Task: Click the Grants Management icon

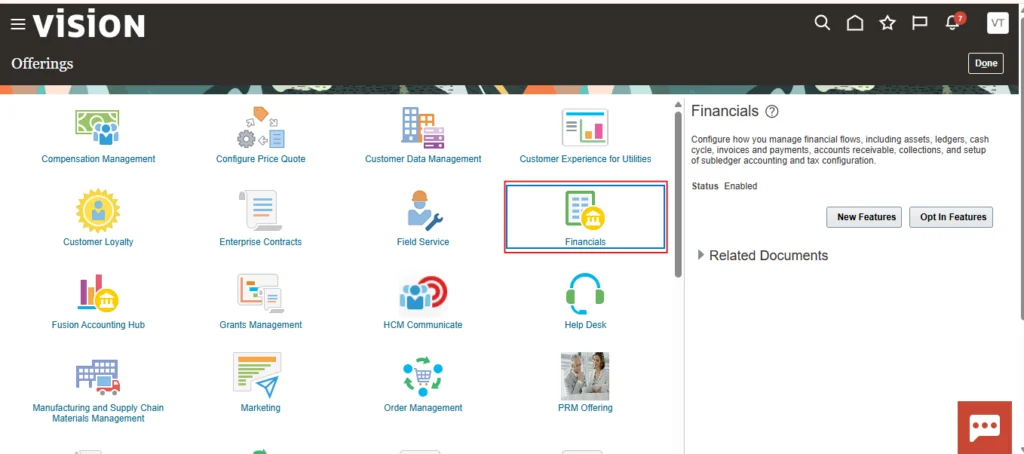Action: click(x=260, y=293)
